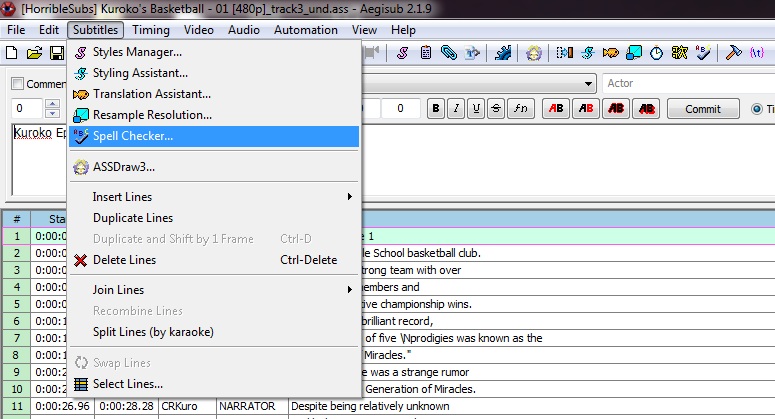Toggle Strikeout formatting button
The height and width of the screenshot is (419, 775).
click(x=496, y=108)
